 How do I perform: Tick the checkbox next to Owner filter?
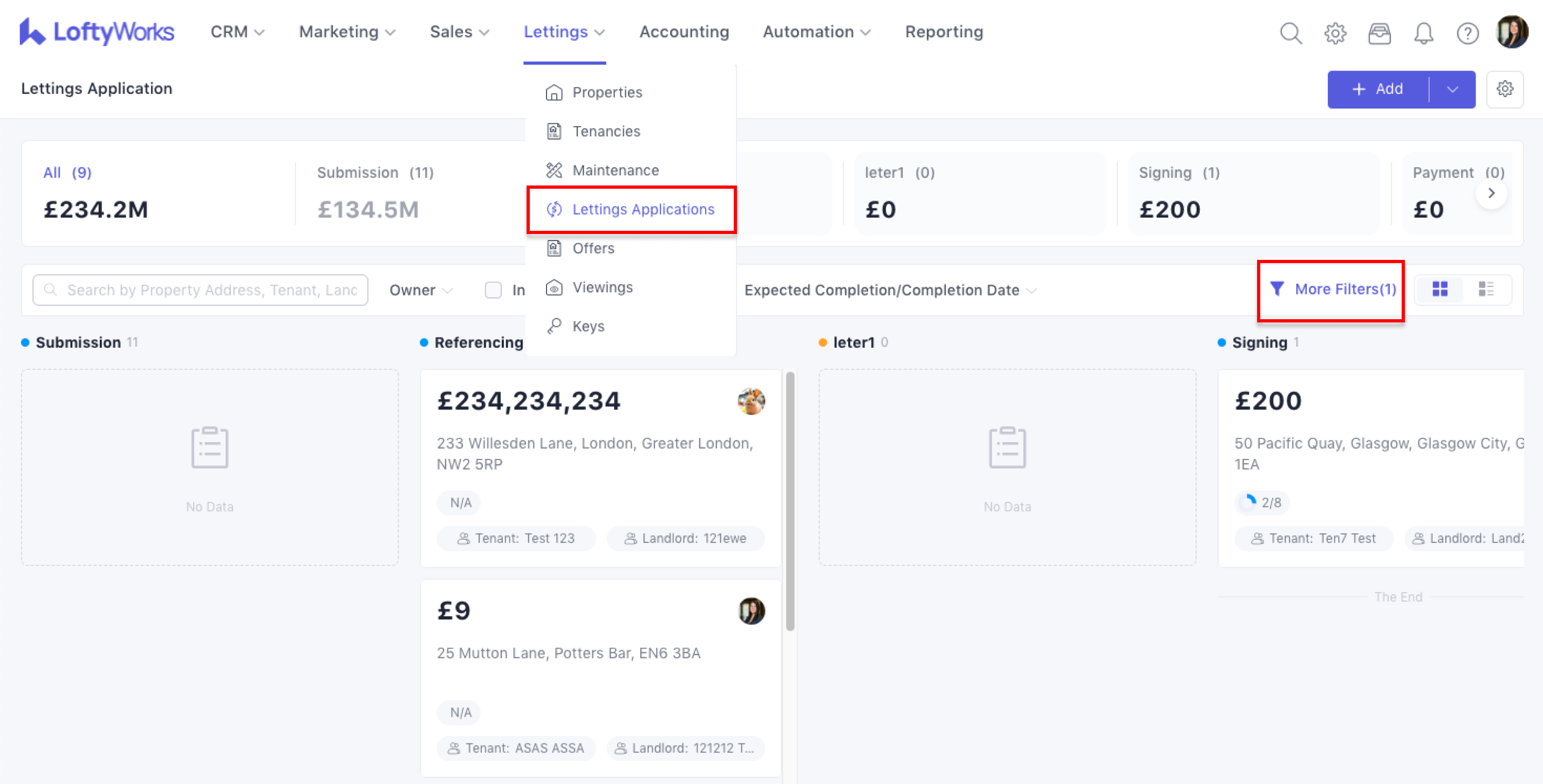493,290
